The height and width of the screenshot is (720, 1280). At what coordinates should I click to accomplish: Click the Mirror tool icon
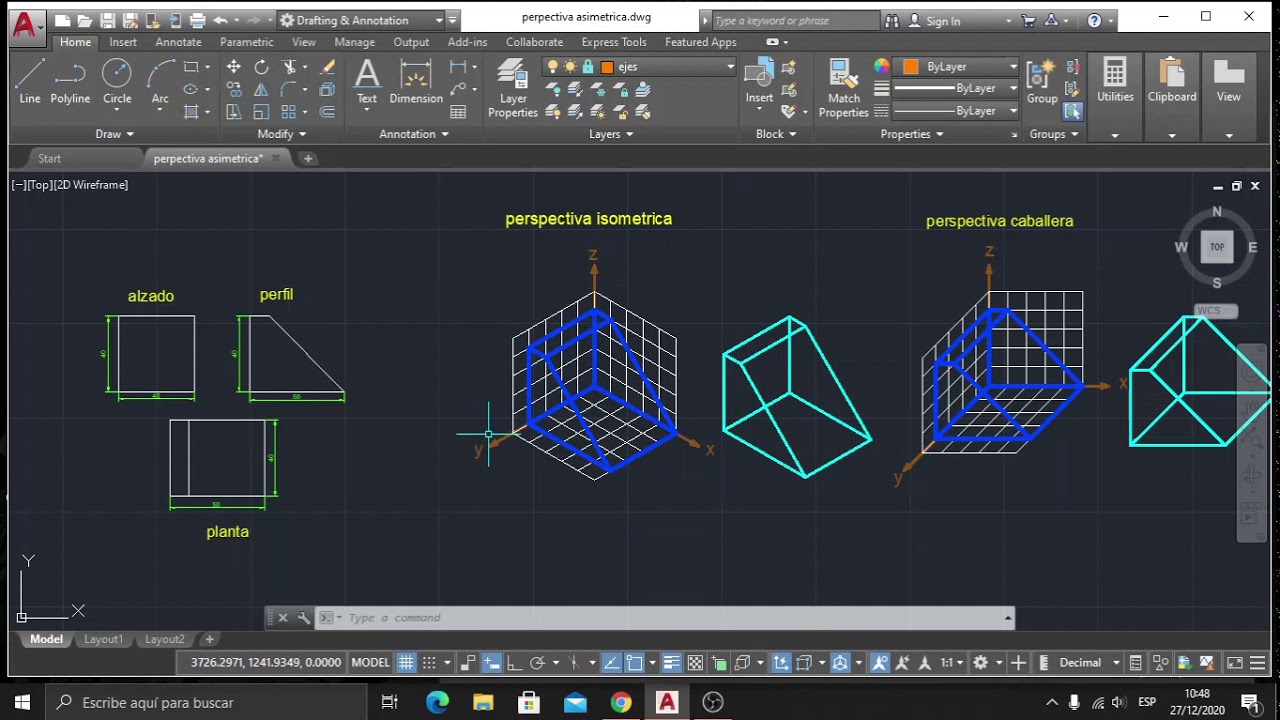[x=261, y=89]
